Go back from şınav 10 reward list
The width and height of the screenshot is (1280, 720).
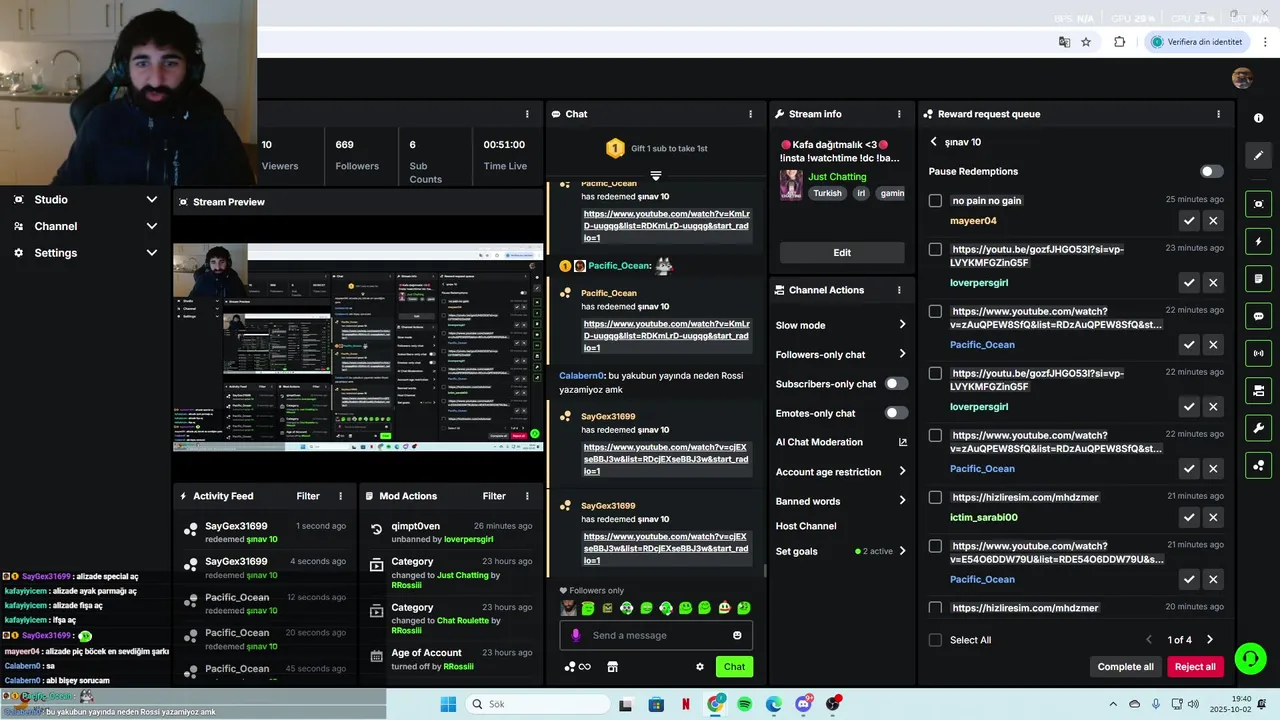933,142
